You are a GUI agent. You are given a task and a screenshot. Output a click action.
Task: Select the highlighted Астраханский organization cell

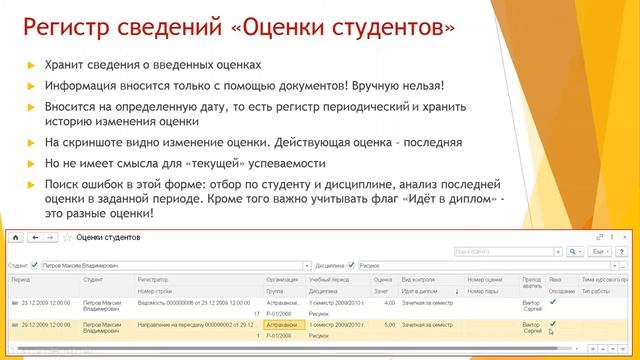(284, 325)
